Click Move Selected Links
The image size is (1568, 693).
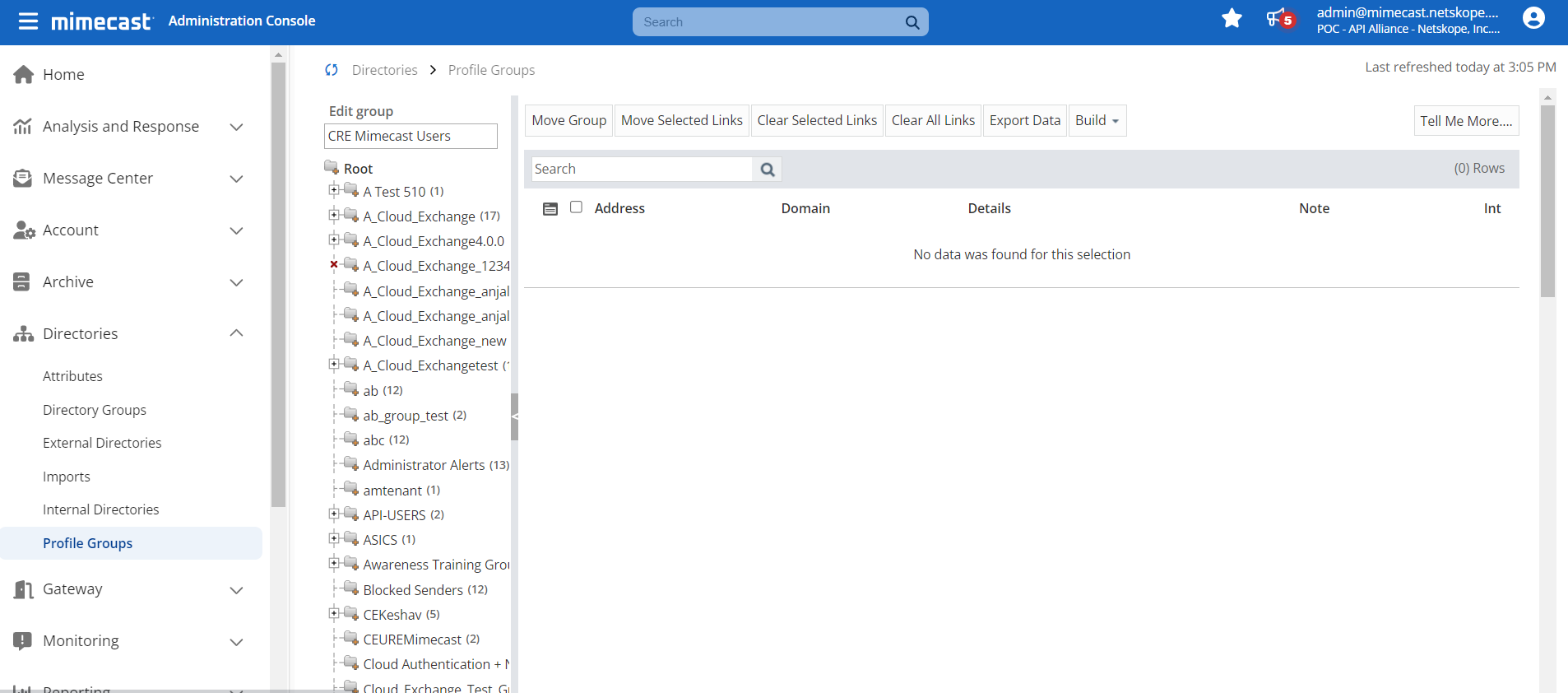pos(682,120)
